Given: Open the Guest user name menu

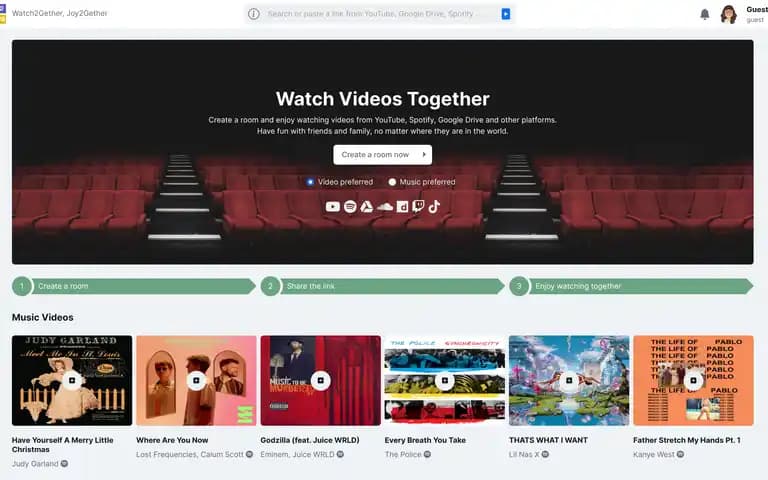Looking at the screenshot, I should click(x=757, y=9).
